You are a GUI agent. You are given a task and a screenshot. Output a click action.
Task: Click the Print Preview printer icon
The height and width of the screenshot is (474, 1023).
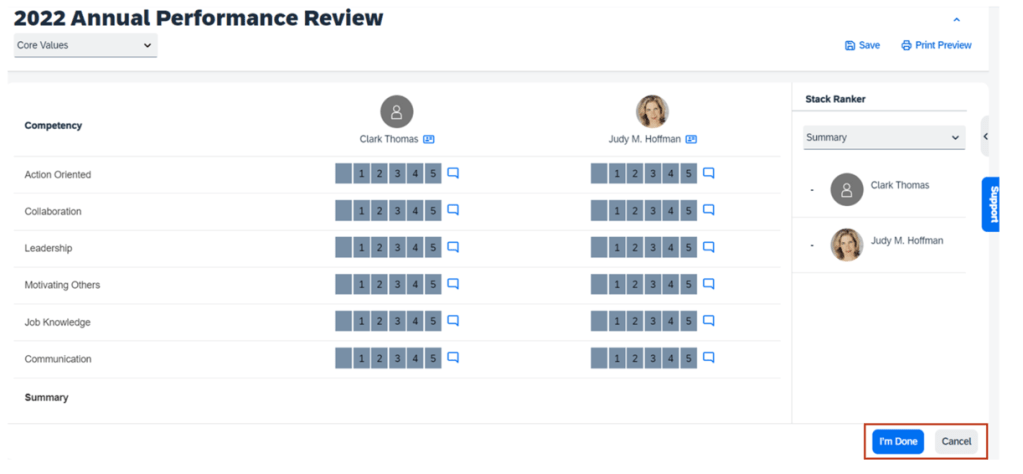tap(906, 45)
